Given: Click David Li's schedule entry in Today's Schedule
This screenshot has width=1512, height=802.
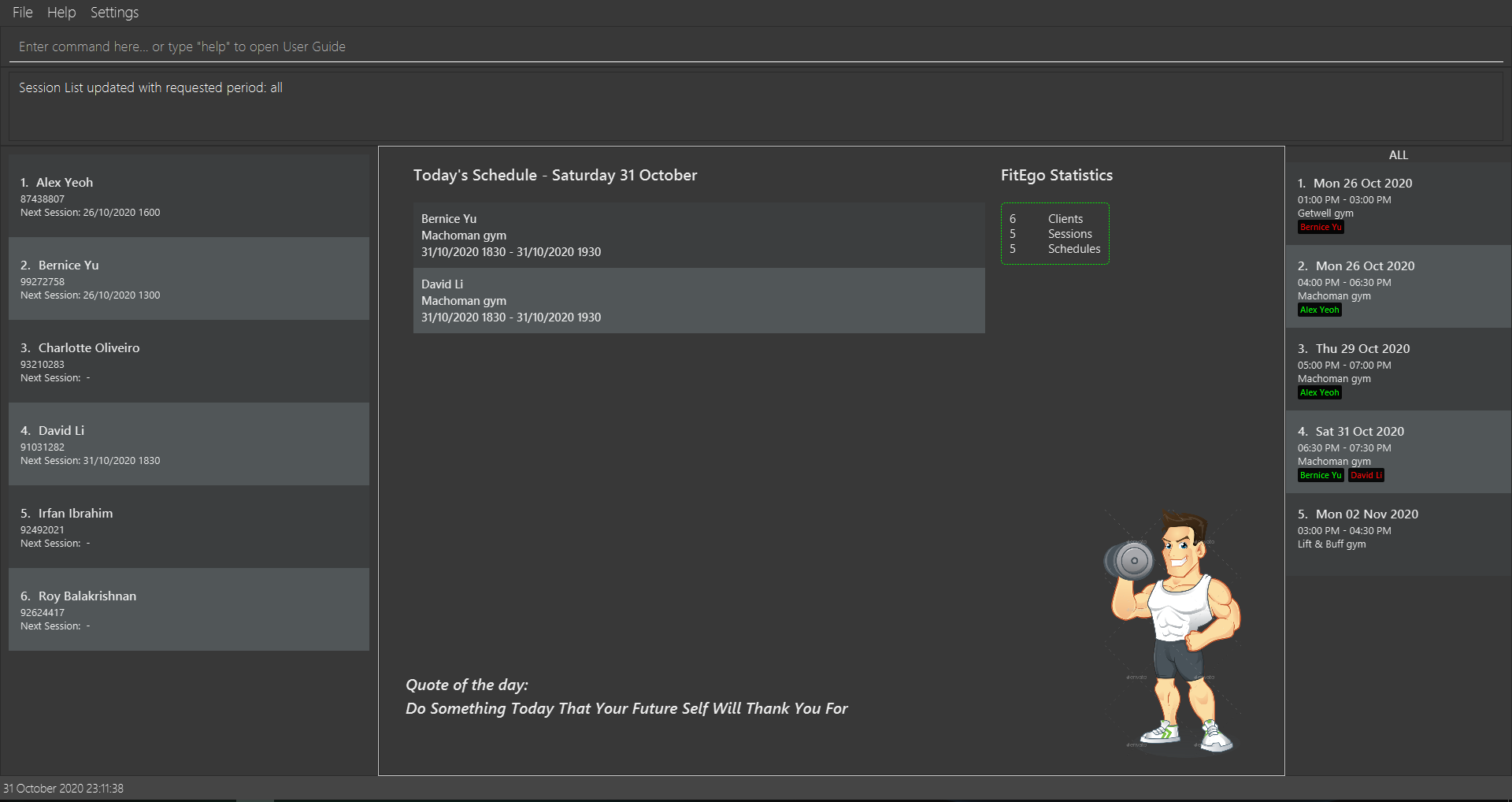Looking at the screenshot, I should (699, 300).
